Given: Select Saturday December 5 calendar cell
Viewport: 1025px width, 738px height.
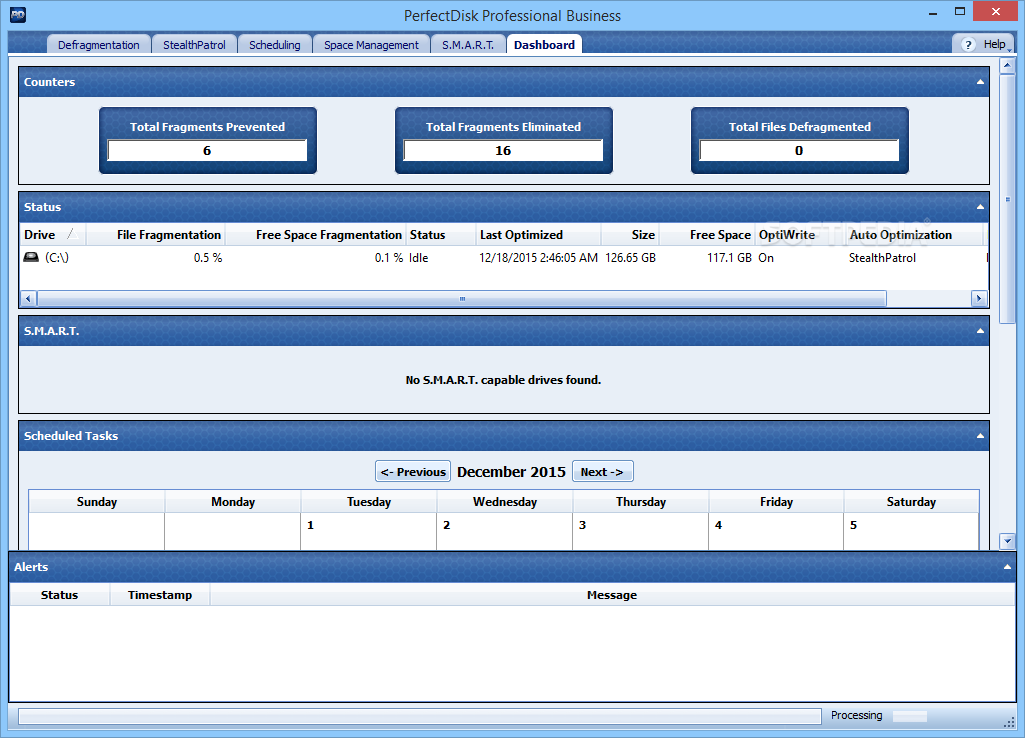Looking at the screenshot, I should 911,531.
